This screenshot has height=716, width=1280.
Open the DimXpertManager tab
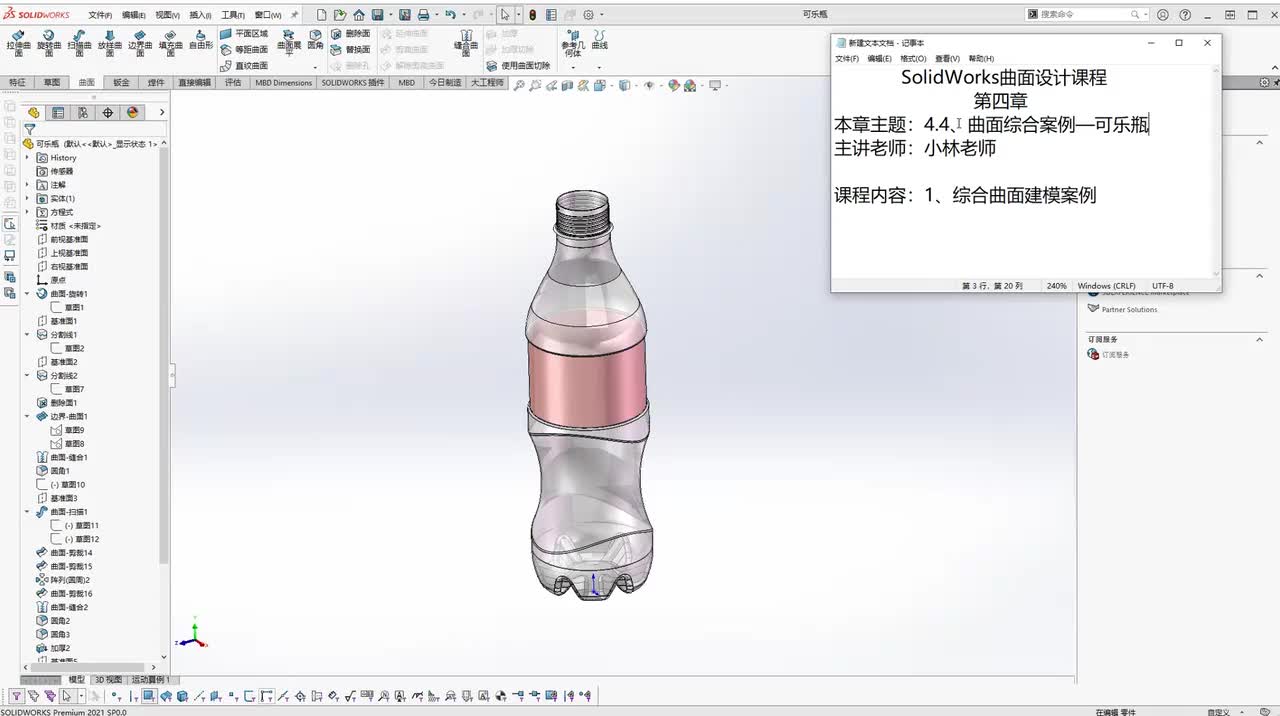point(108,112)
